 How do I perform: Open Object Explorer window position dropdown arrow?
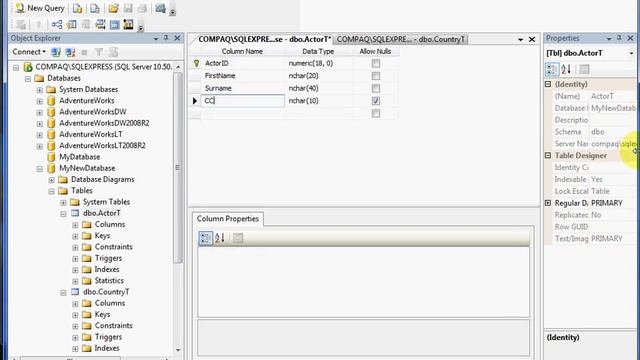click(156, 38)
